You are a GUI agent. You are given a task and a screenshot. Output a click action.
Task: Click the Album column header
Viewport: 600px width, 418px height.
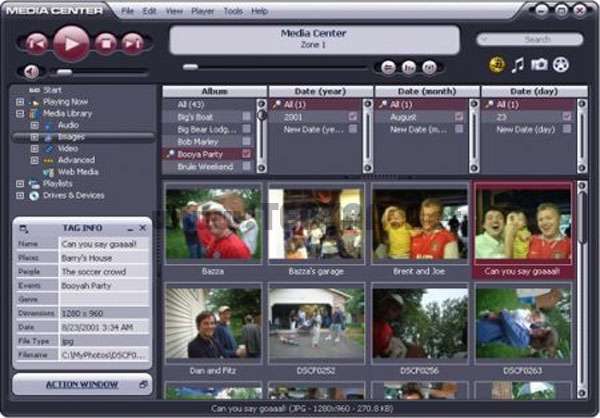pos(214,91)
